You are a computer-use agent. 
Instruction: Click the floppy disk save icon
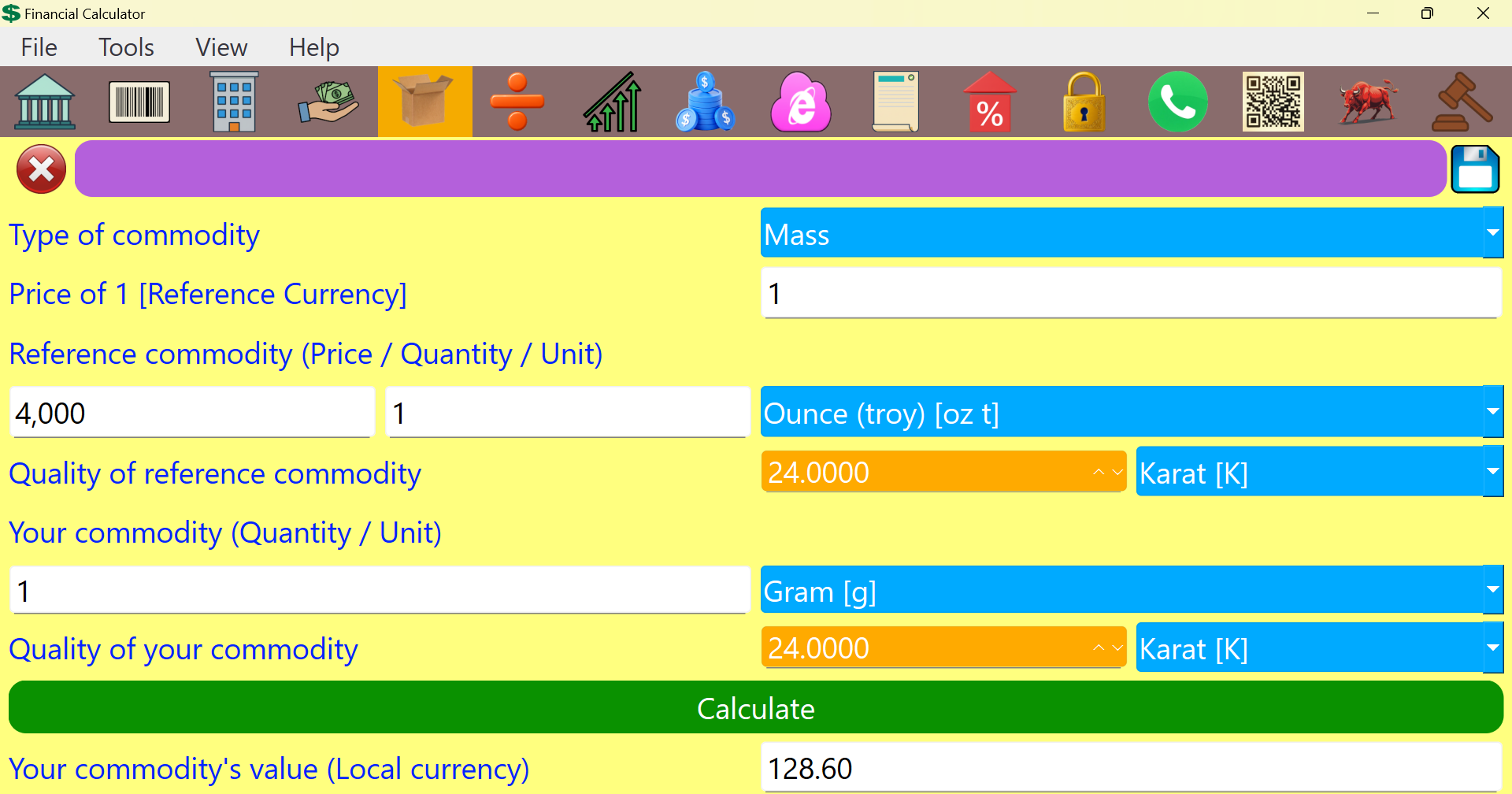[x=1475, y=169]
